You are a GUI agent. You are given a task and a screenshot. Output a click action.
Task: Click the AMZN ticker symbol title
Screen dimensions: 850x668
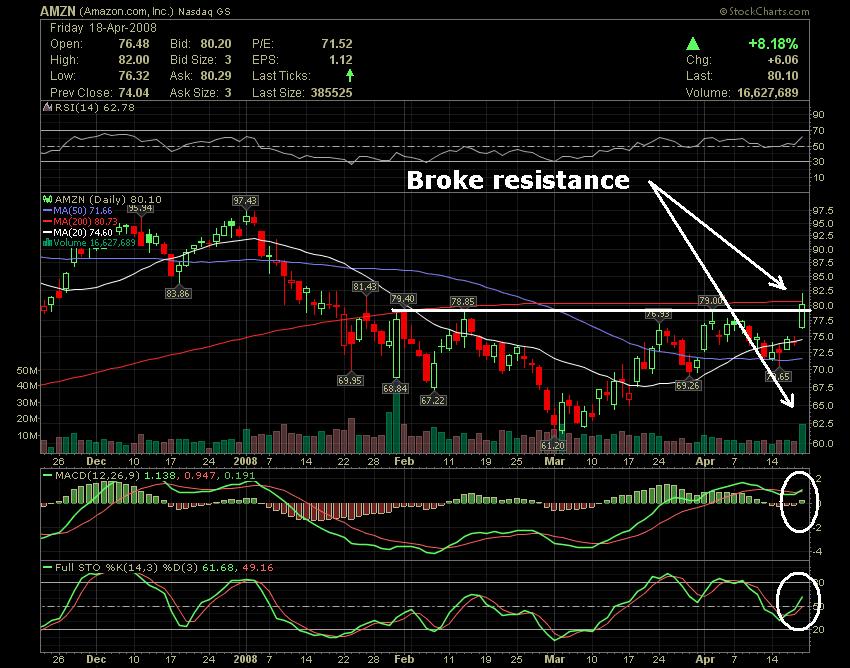coord(57,11)
